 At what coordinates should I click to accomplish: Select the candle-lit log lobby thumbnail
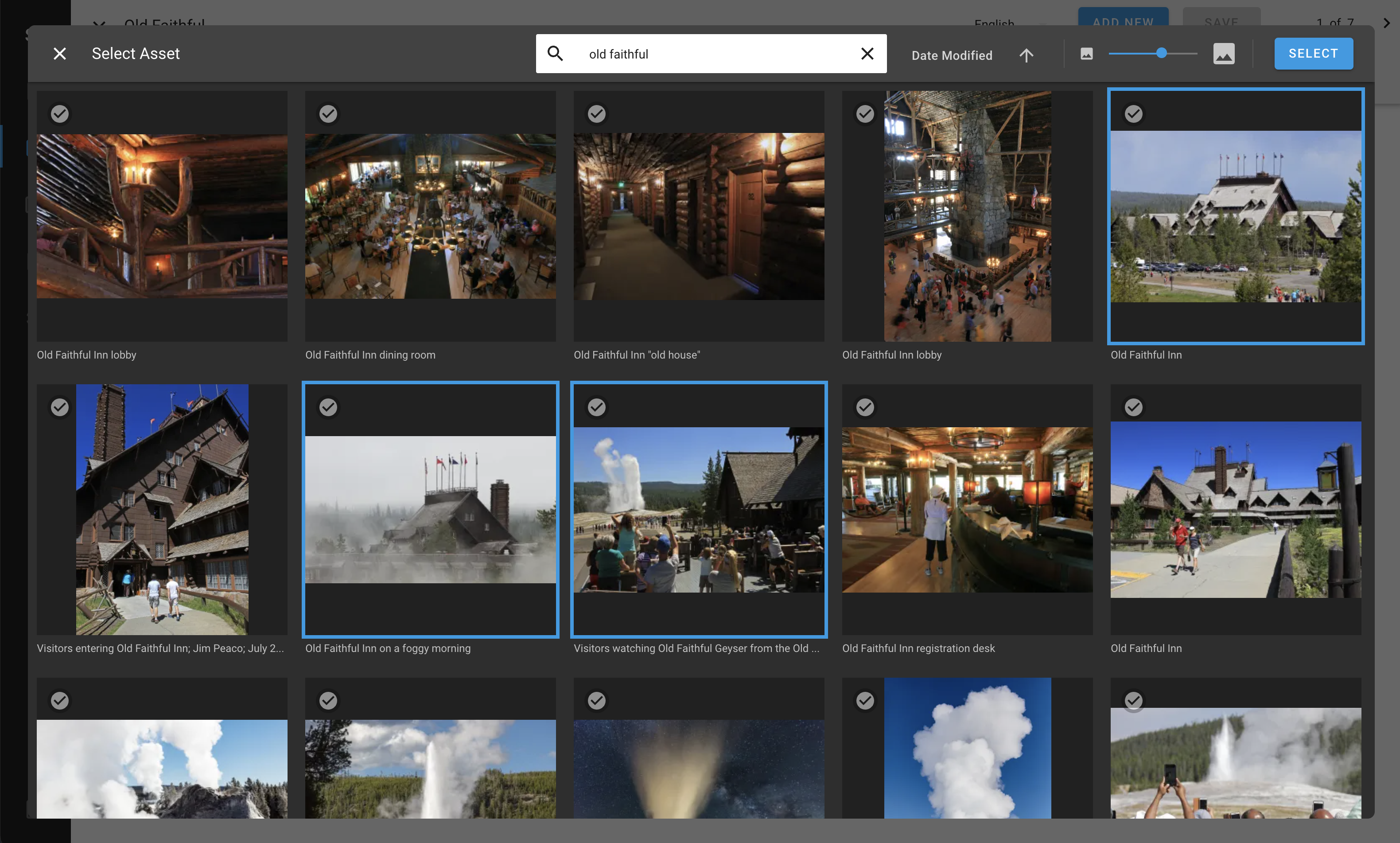coord(162,216)
